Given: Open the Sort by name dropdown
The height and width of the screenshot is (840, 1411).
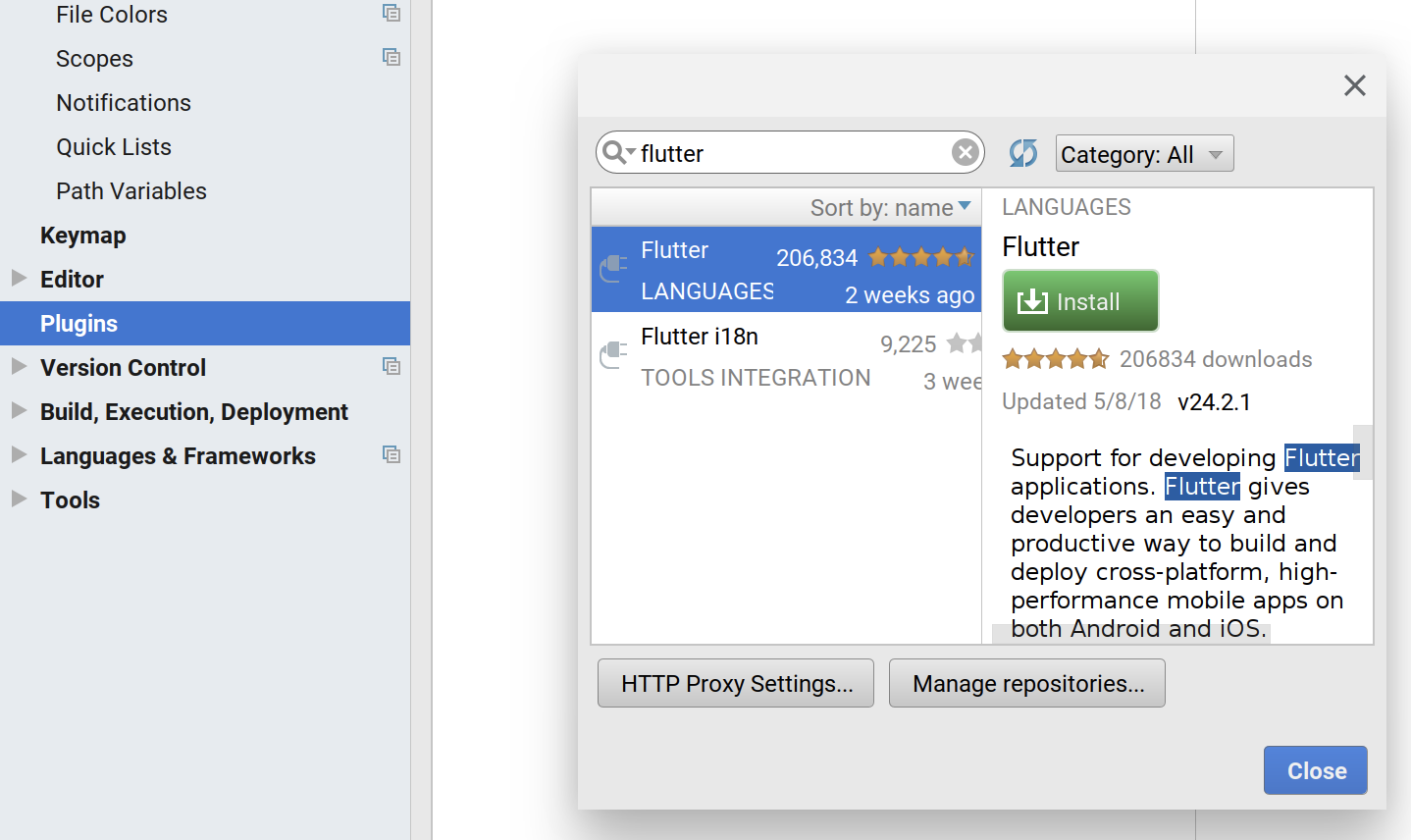Looking at the screenshot, I should [x=890, y=207].
